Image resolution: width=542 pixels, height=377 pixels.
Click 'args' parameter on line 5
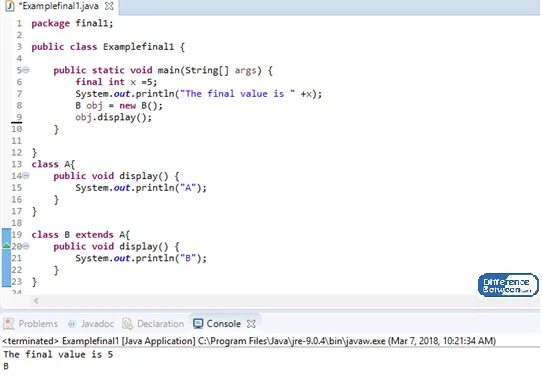pos(245,70)
